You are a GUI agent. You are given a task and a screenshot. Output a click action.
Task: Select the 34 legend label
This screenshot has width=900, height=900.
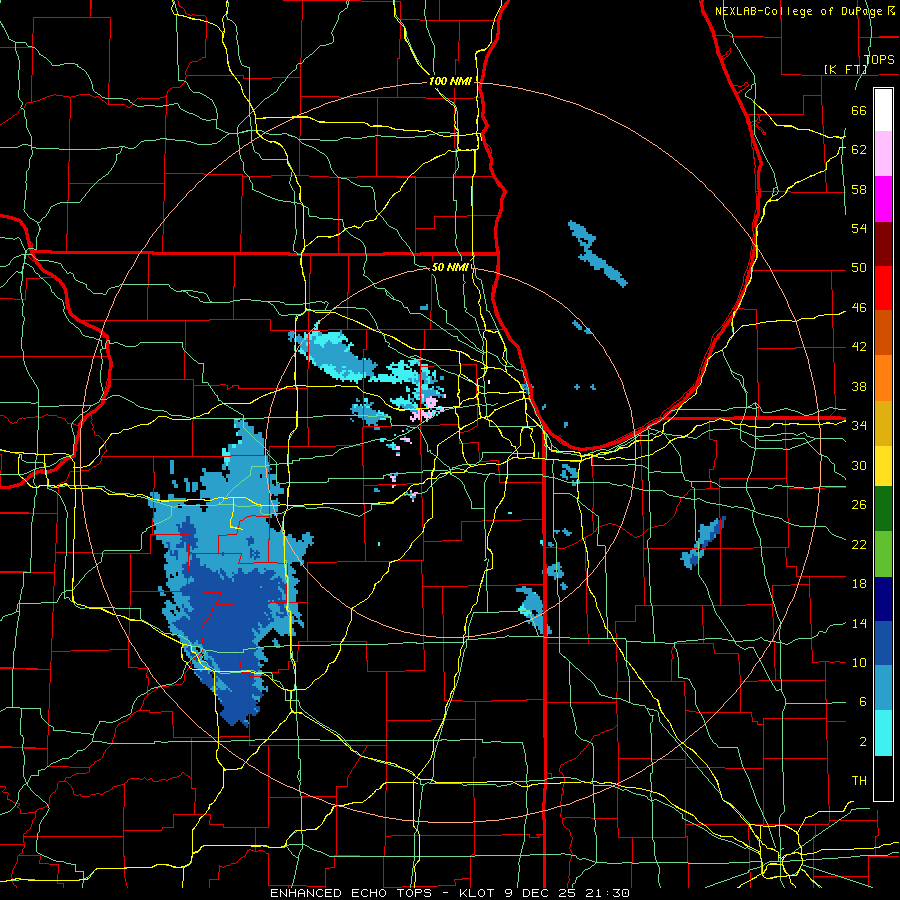pos(859,426)
